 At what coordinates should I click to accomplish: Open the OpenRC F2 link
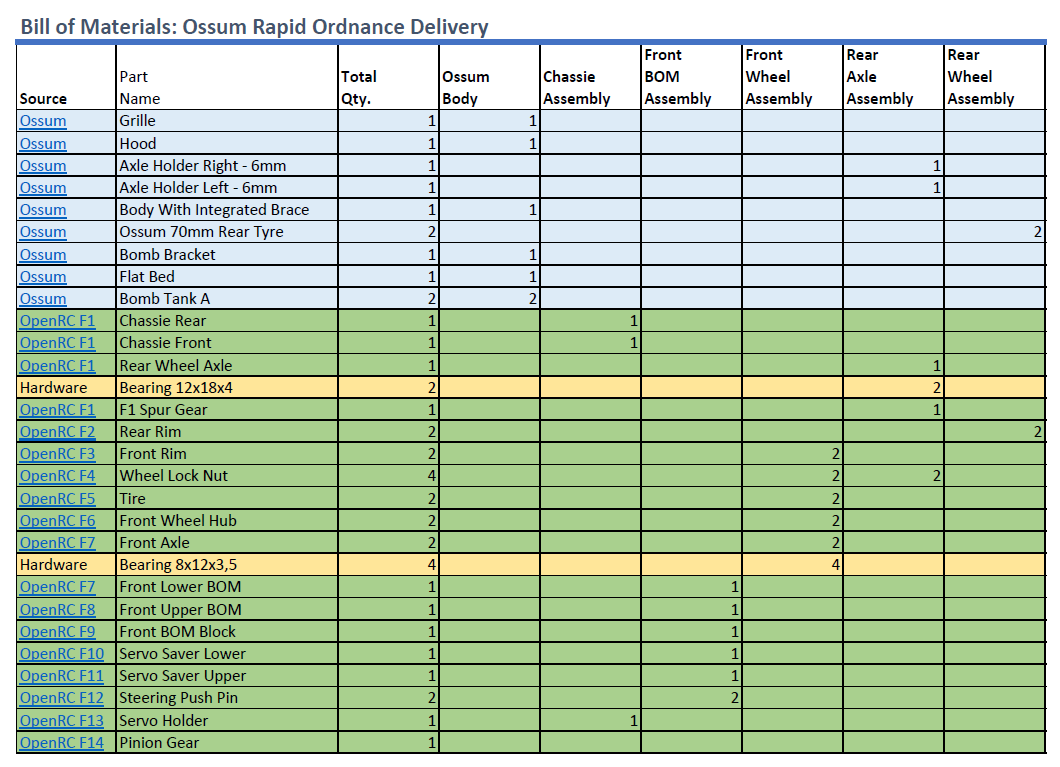[x=57, y=432]
